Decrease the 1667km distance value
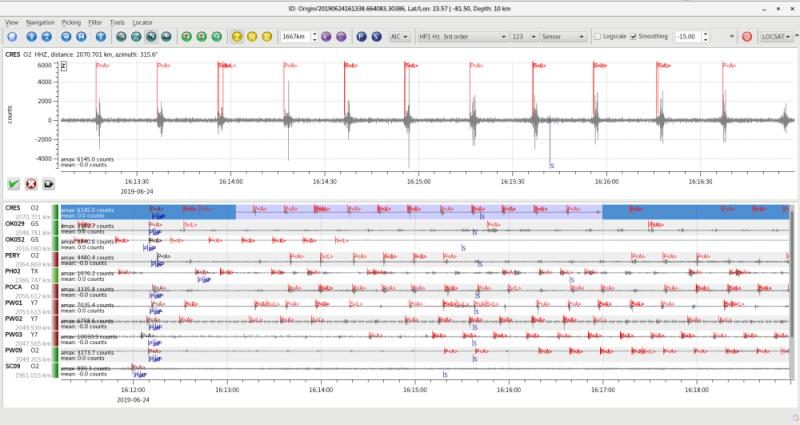This screenshot has width=800, height=425. point(314,39)
